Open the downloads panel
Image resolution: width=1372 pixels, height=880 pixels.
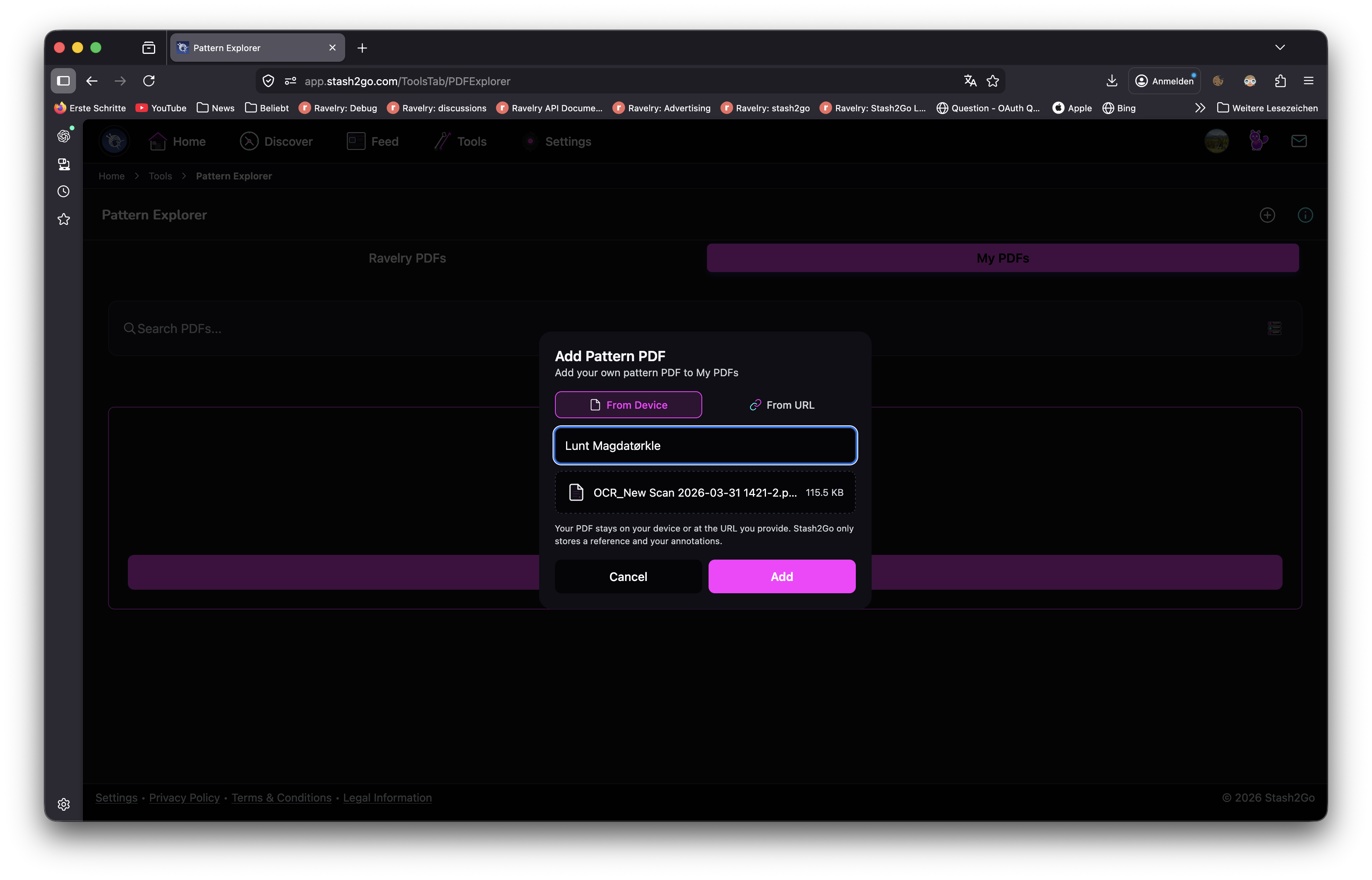pos(1112,81)
